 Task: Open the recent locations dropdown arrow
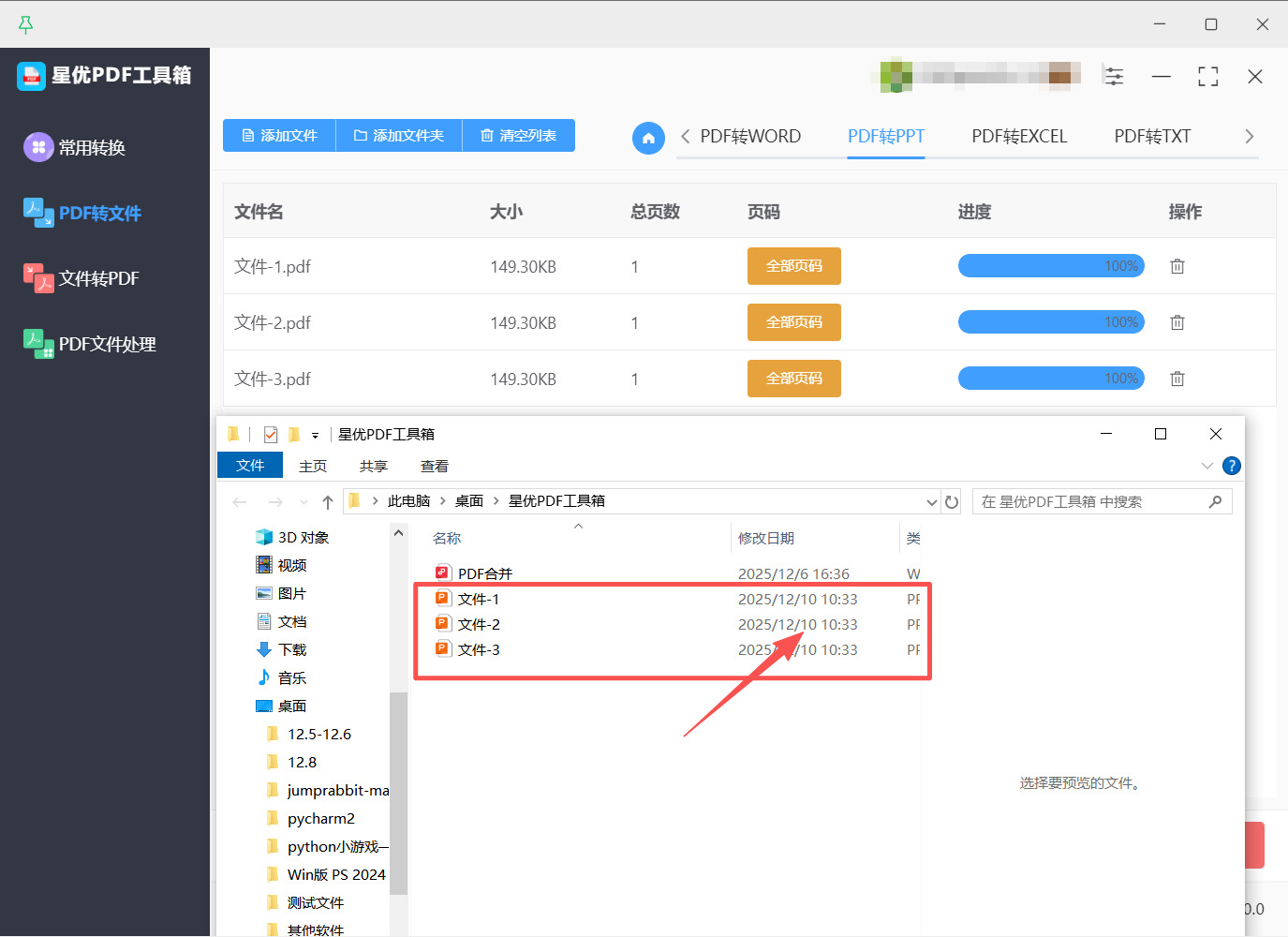pos(303,502)
